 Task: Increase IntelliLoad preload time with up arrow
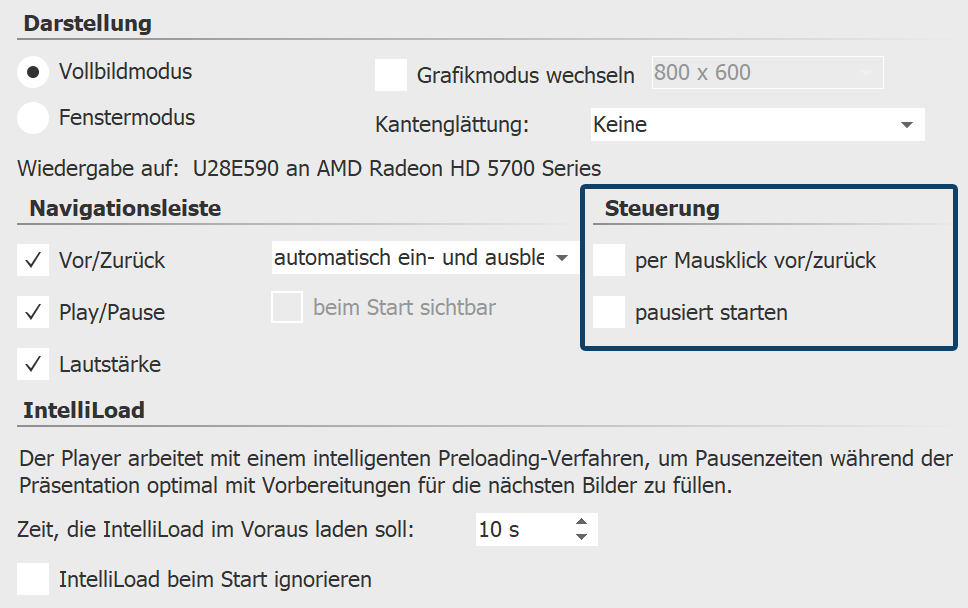tap(582, 522)
